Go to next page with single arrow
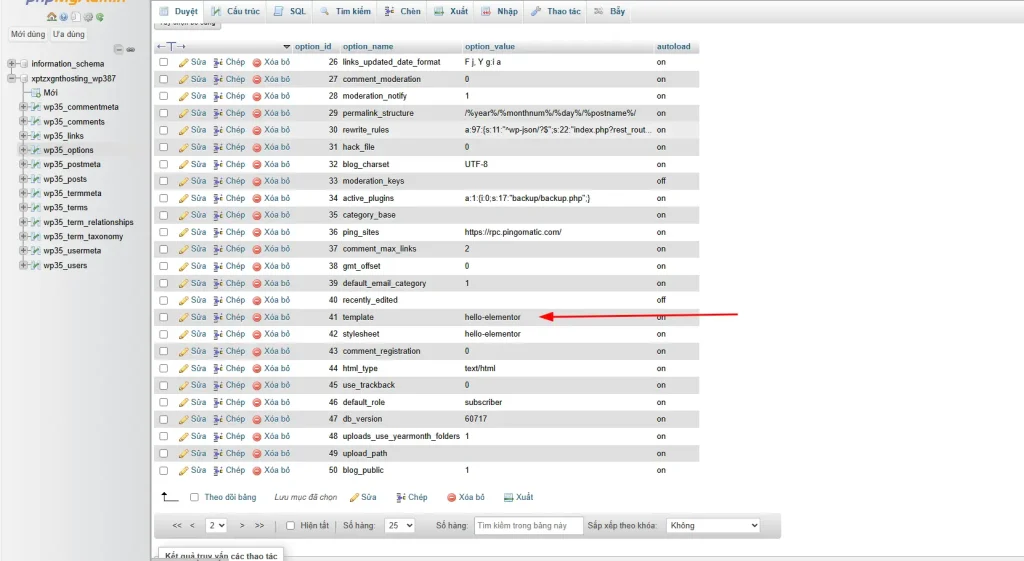 coord(242,526)
